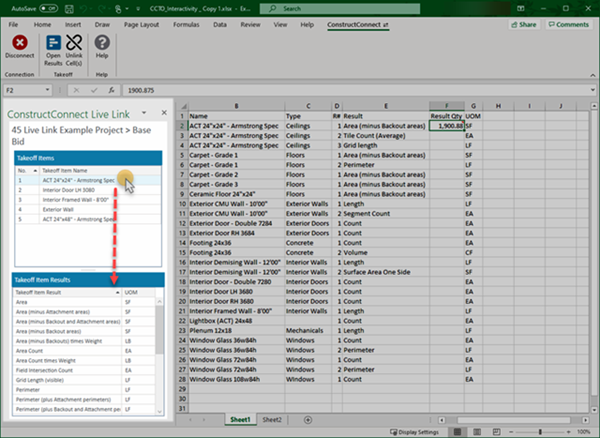
Task: Click the Result Qty header cell
Action: point(447,116)
